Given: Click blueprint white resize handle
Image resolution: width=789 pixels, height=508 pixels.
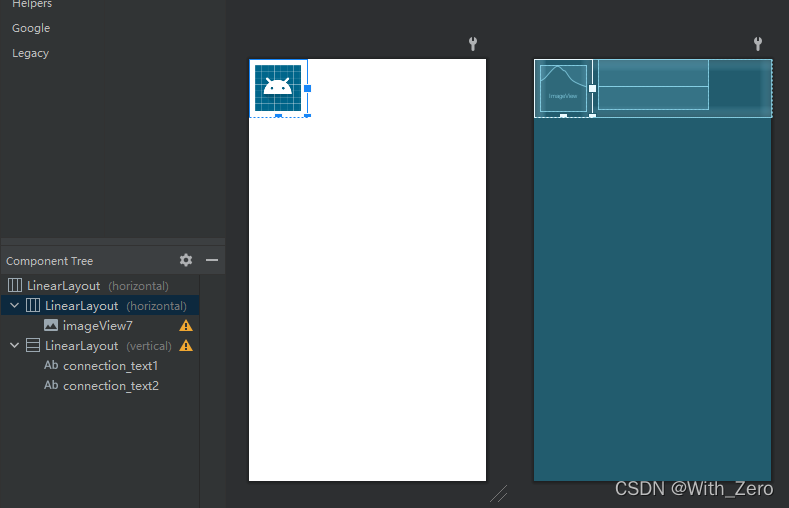Looking at the screenshot, I should click(x=592, y=89).
